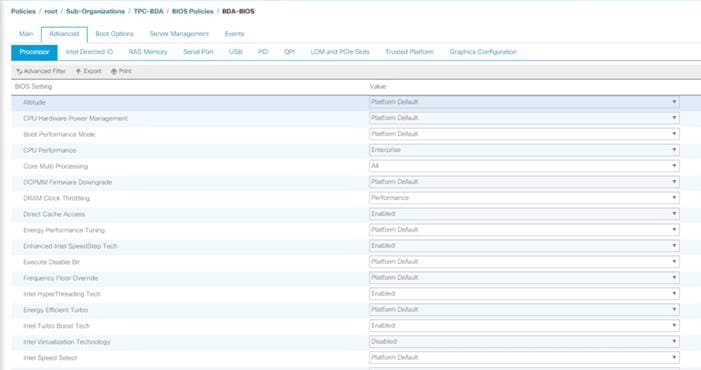Open Direct Cache Access dropdown
This screenshot has height=370, width=701.
[x=524, y=214]
